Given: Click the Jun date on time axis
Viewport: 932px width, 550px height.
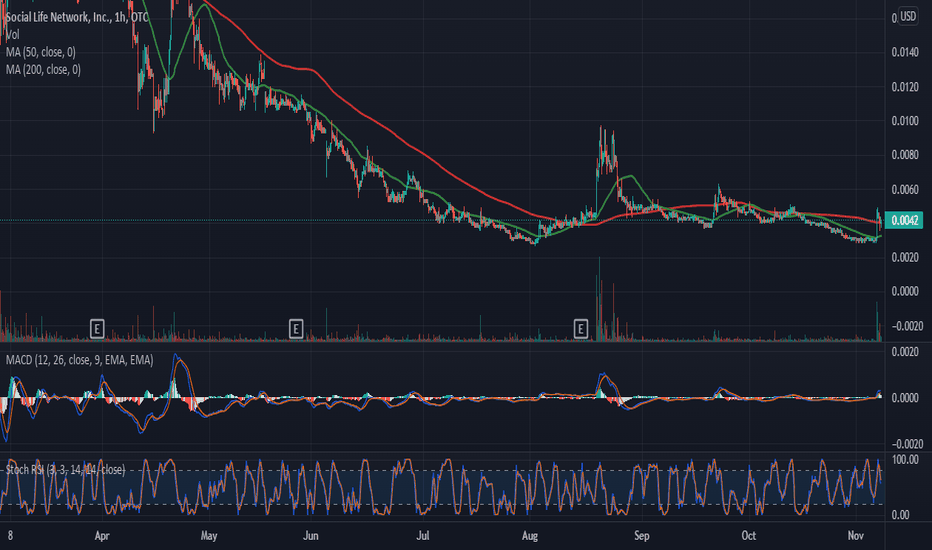Looking at the screenshot, I should pyautogui.click(x=310, y=536).
